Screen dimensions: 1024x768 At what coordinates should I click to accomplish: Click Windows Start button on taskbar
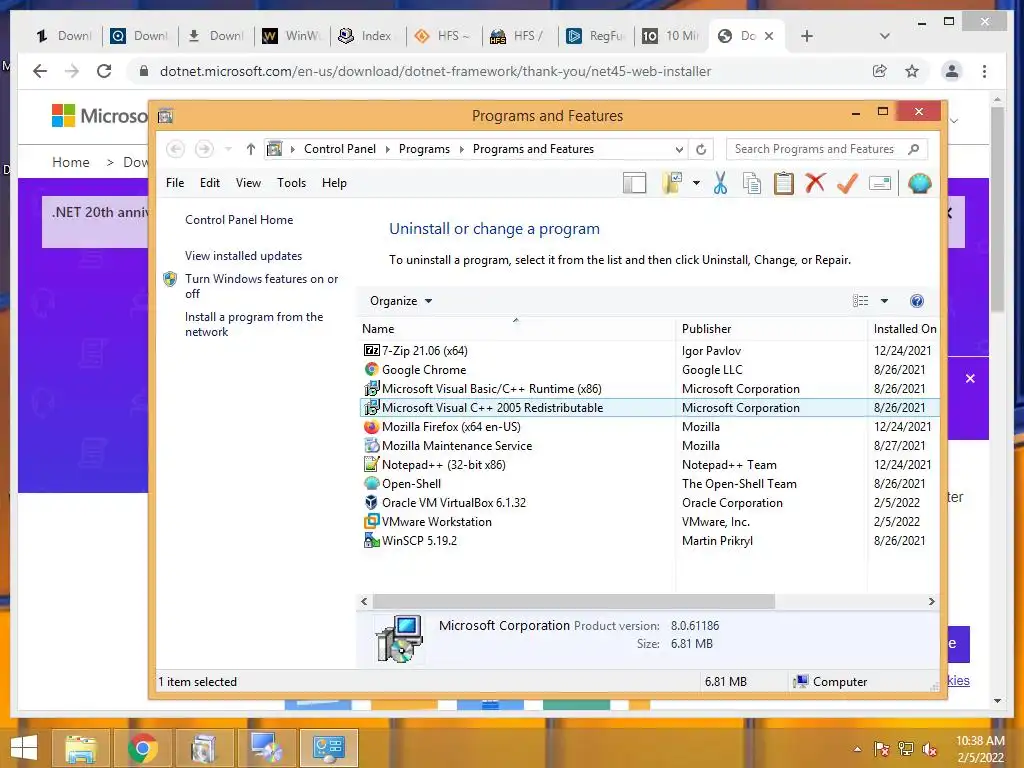click(x=24, y=748)
